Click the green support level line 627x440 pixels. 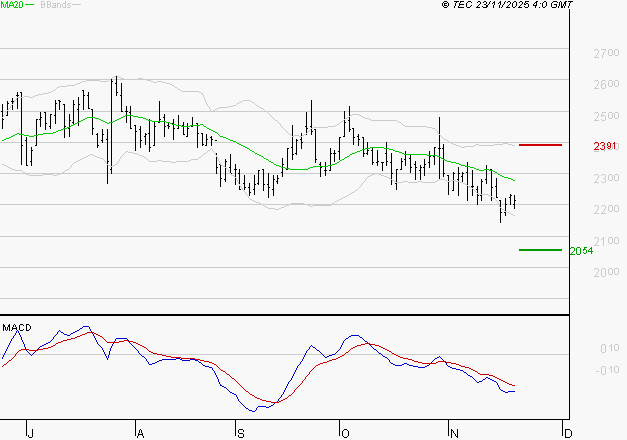point(540,250)
